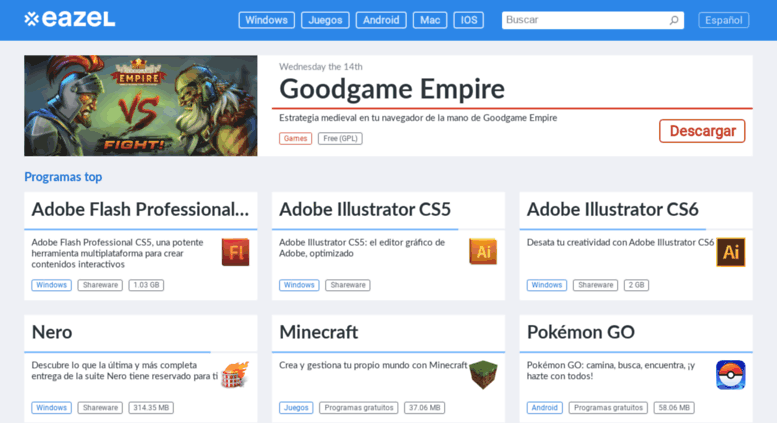Open the Nero title link

click(x=52, y=332)
